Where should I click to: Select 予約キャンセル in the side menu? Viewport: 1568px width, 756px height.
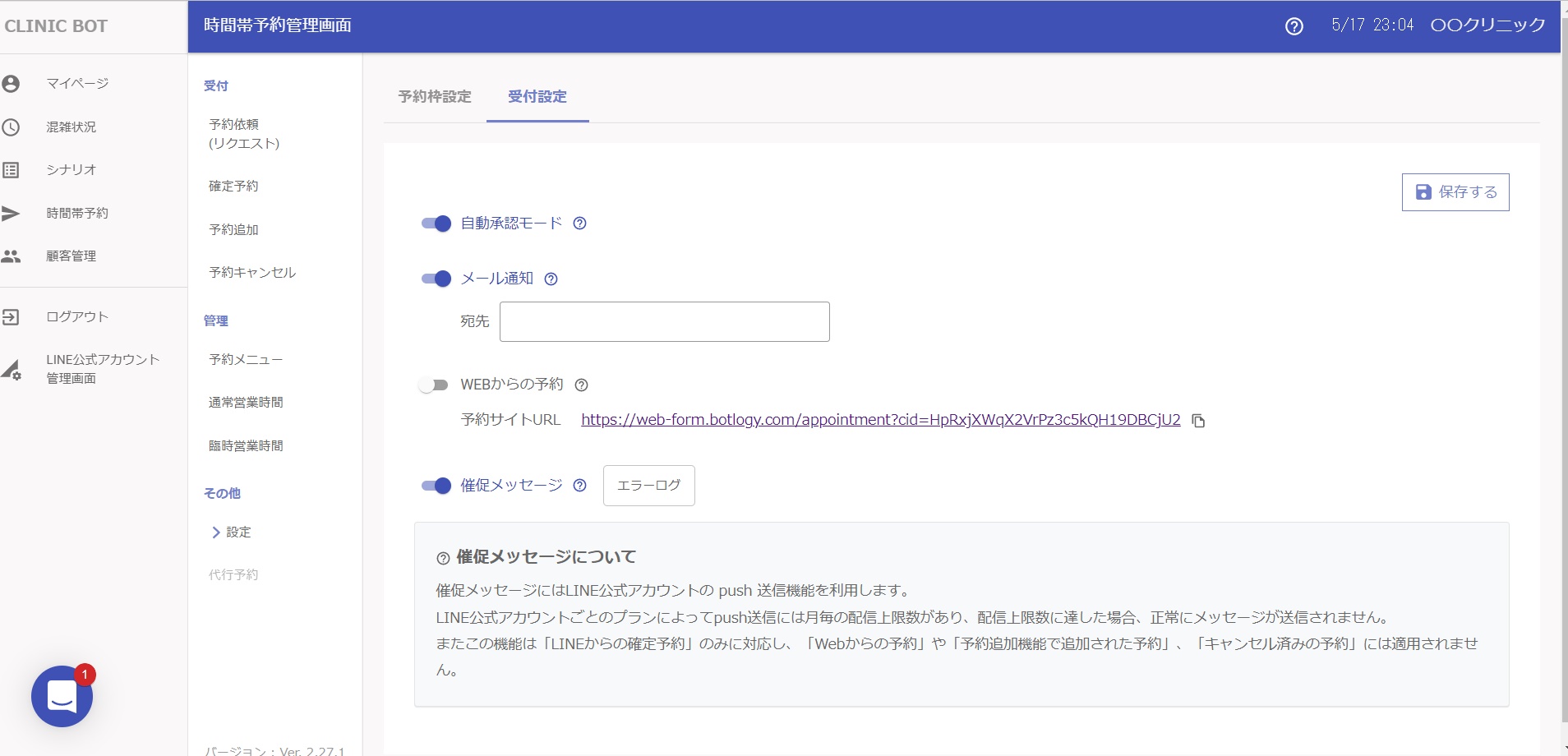(x=252, y=273)
